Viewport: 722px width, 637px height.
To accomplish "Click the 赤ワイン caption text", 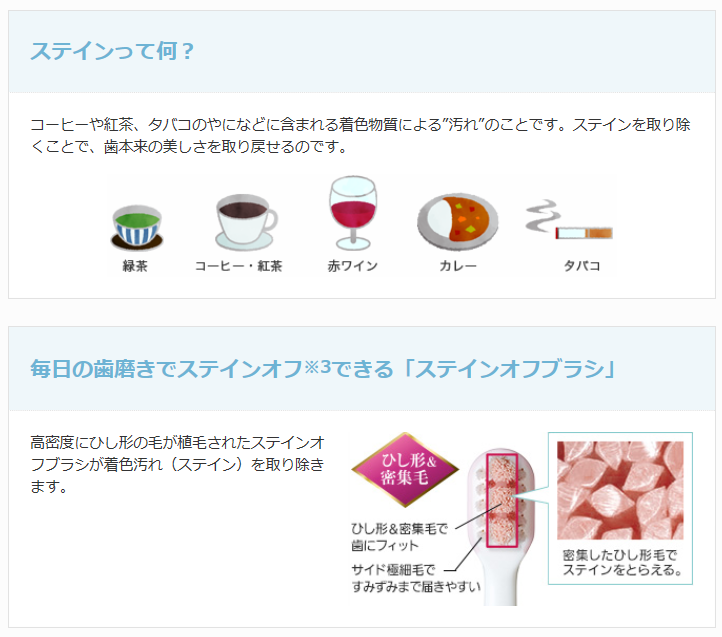I will [x=353, y=266].
